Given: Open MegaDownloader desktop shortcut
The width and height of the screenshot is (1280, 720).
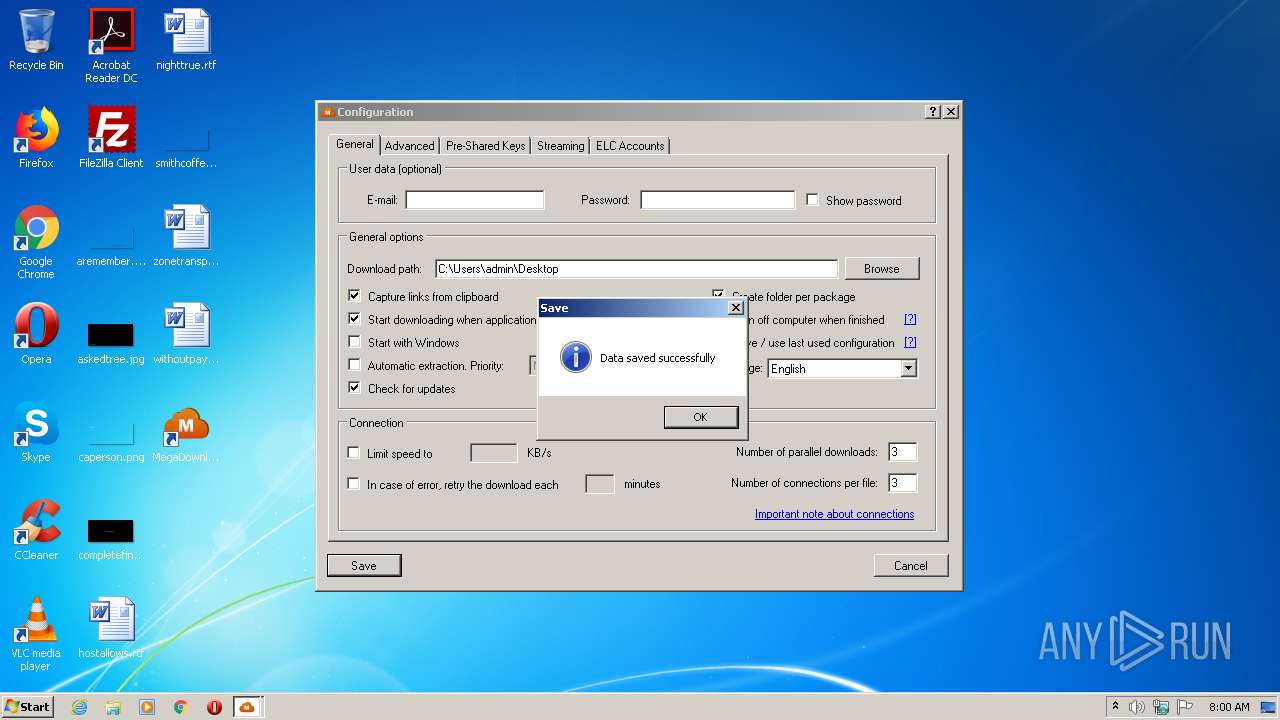Looking at the screenshot, I should (x=186, y=432).
